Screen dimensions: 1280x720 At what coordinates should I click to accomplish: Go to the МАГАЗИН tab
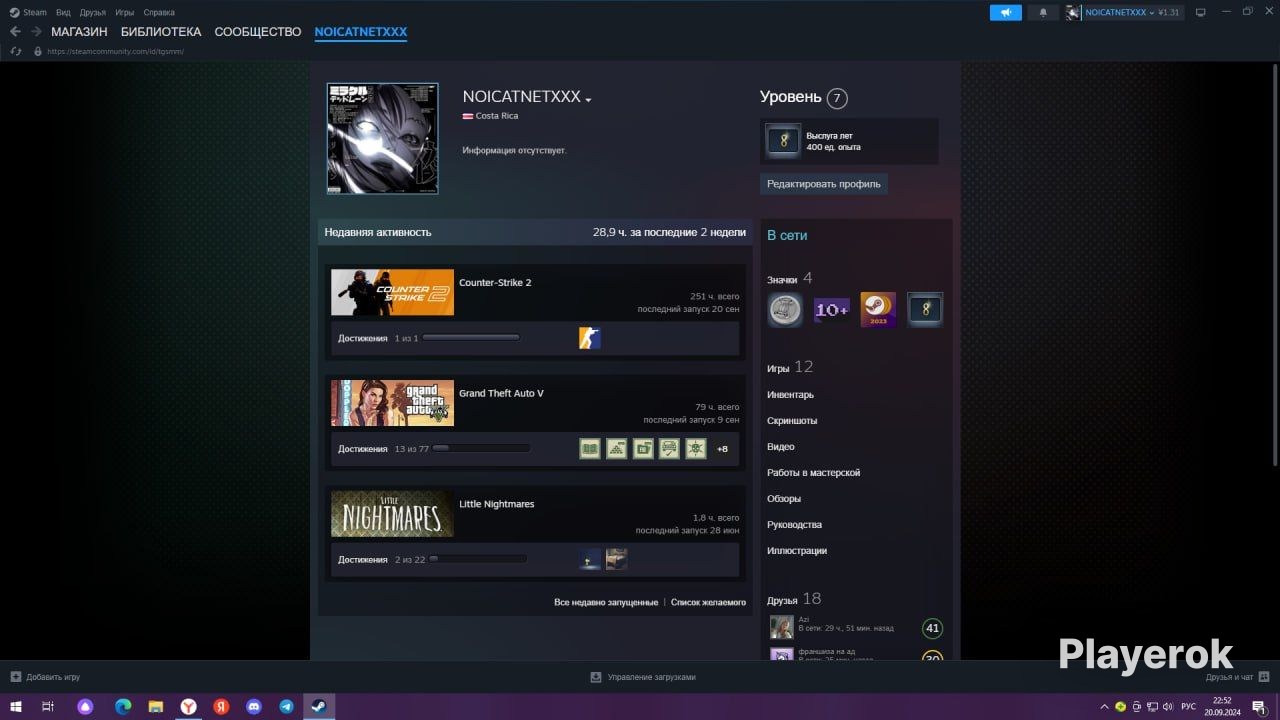[79, 32]
